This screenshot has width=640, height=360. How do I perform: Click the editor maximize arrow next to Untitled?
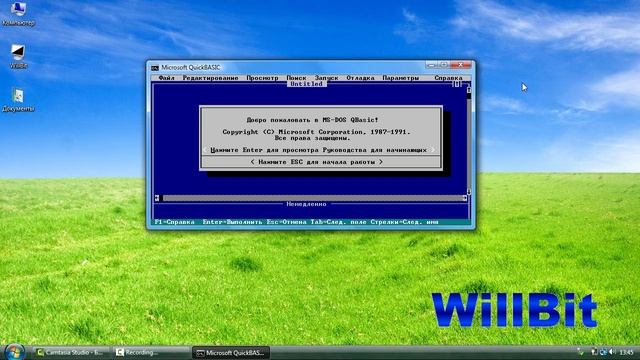[457, 84]
